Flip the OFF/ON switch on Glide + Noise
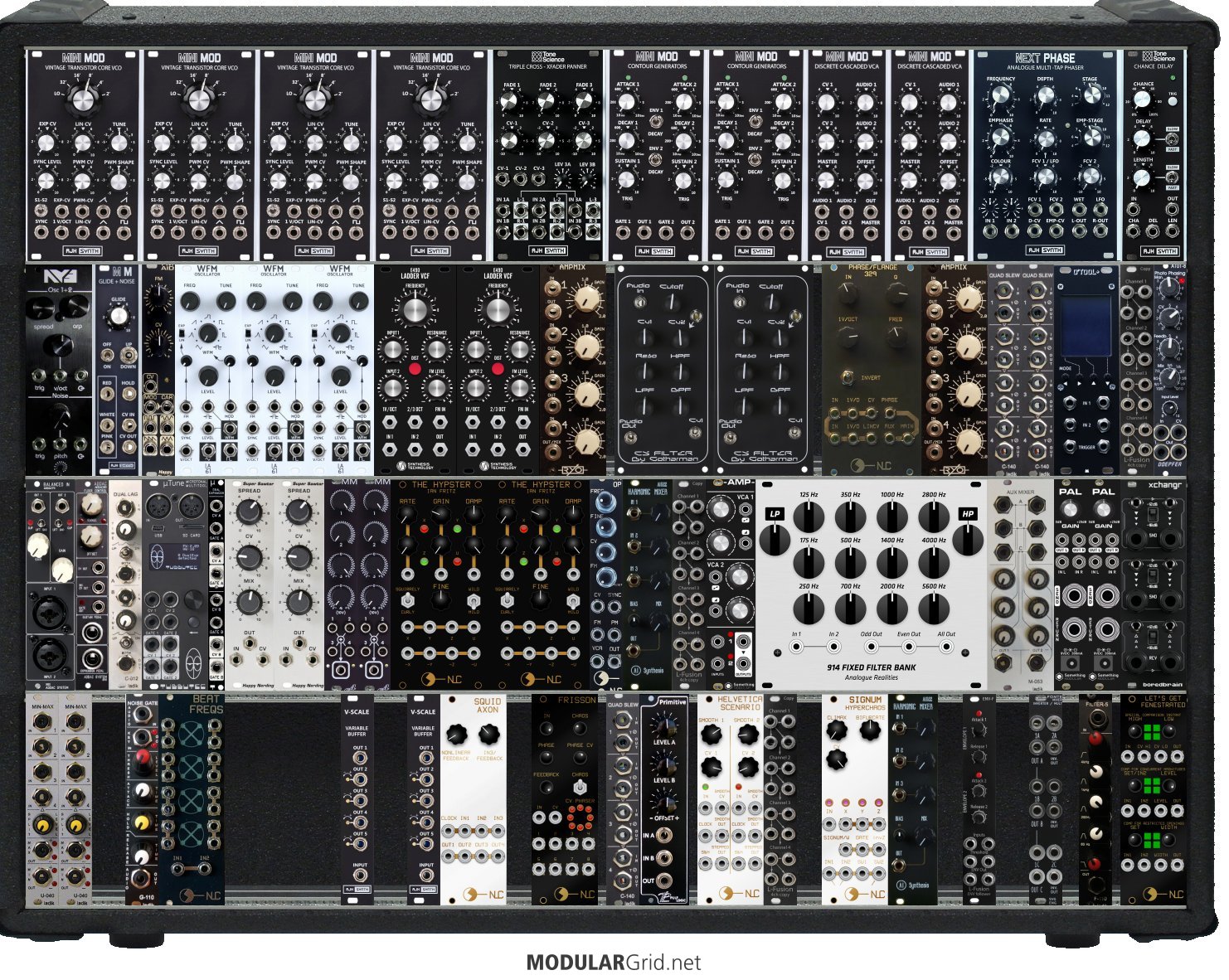Screen dimensions: 1229x980 108,355
